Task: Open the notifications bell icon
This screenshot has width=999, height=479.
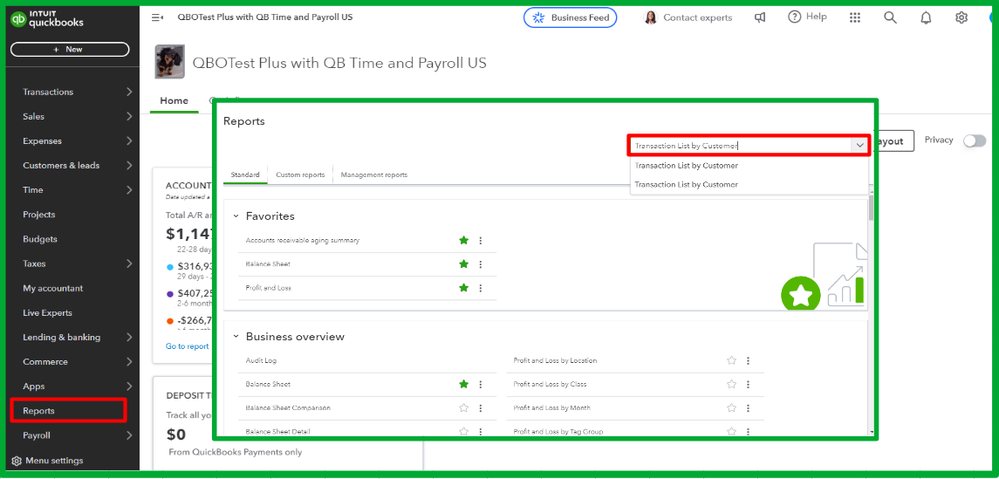Action: pos(926,18)
